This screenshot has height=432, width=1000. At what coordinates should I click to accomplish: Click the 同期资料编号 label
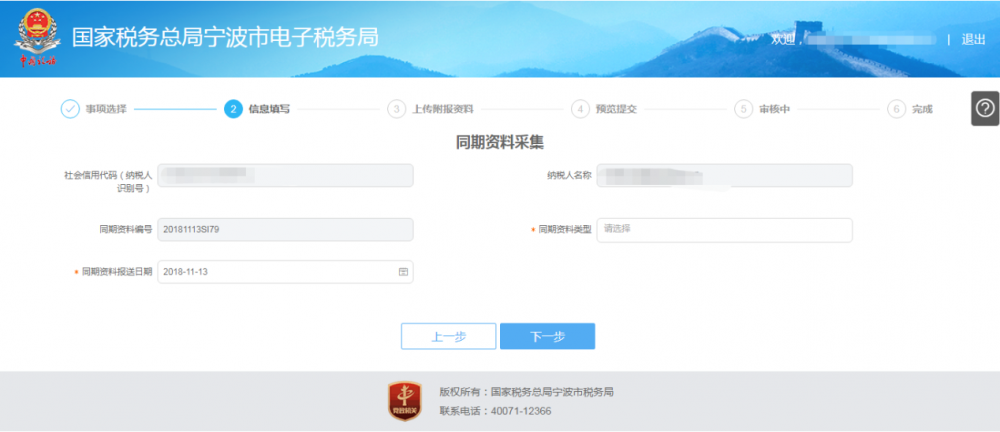(126, 230)
